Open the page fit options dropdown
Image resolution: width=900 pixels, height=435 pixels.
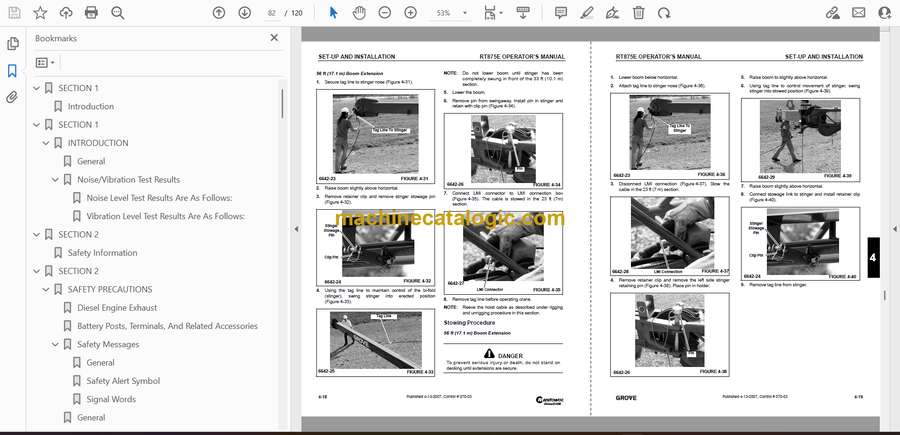[x=493, y=13]
